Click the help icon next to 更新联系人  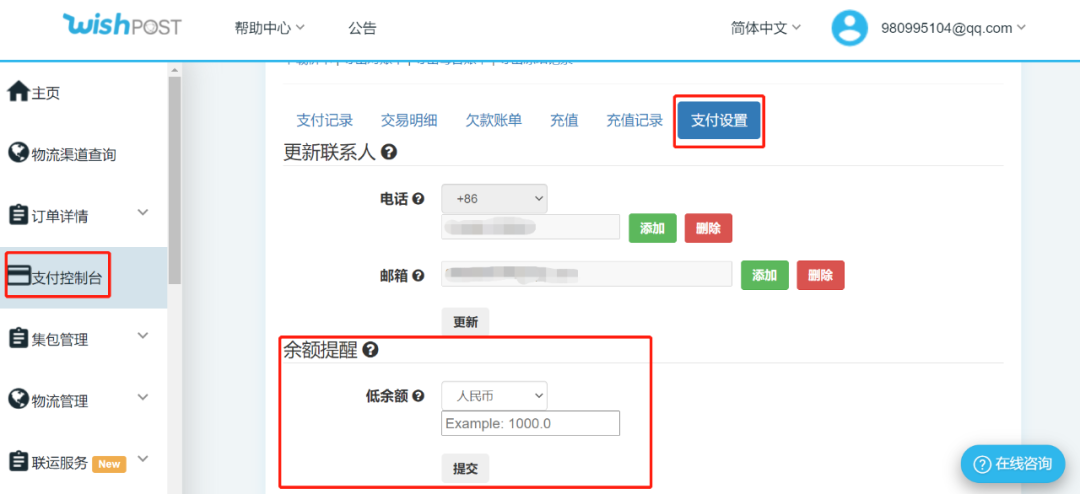[x=388, y=152]
